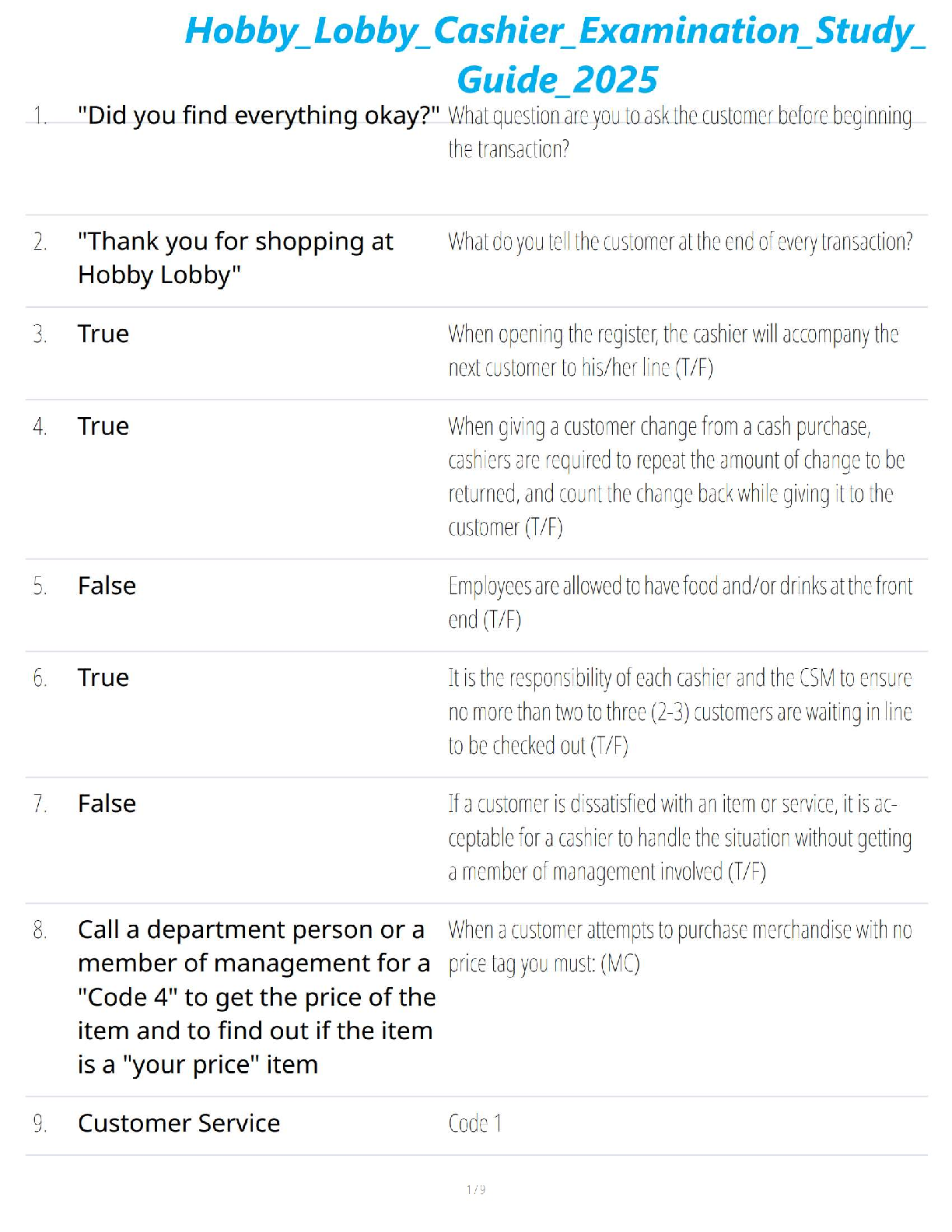Click the dissatisfied customer question text
Viewport: 952px width, 1232px height.
coord(679,838)
